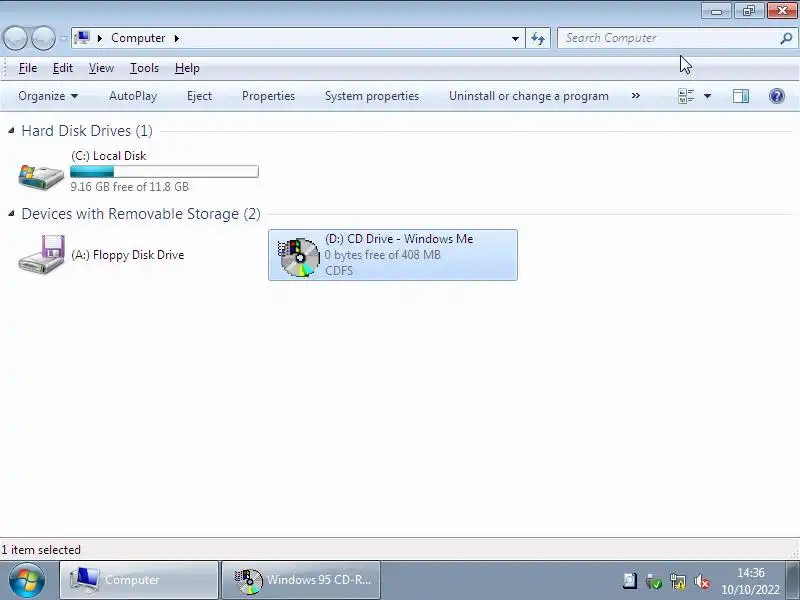Screen dimensions: 800x600
Task: Minimize the Computer window
Action: point(716,11)
